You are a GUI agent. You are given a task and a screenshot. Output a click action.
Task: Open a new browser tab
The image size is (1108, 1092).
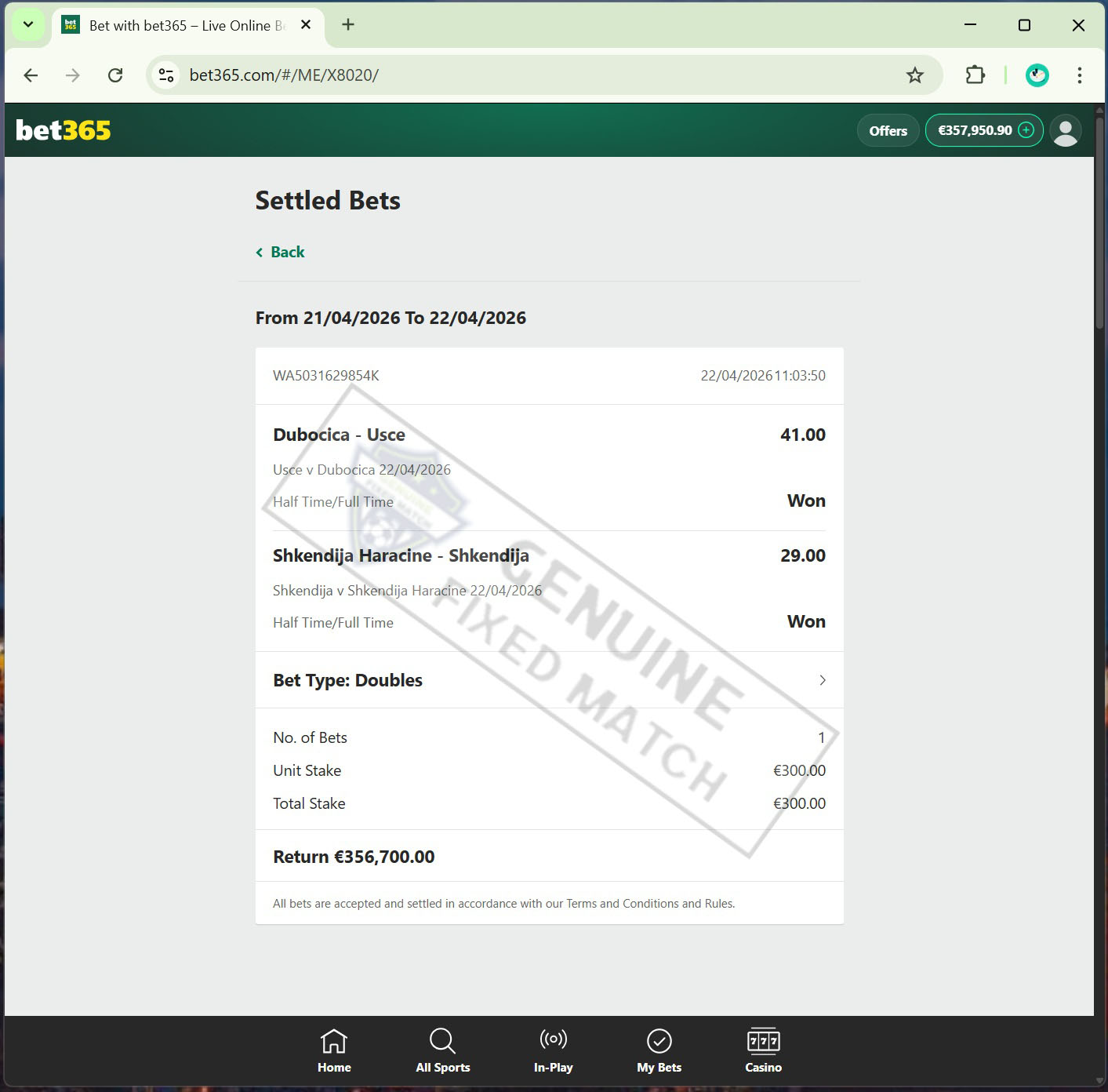[348, 25]
